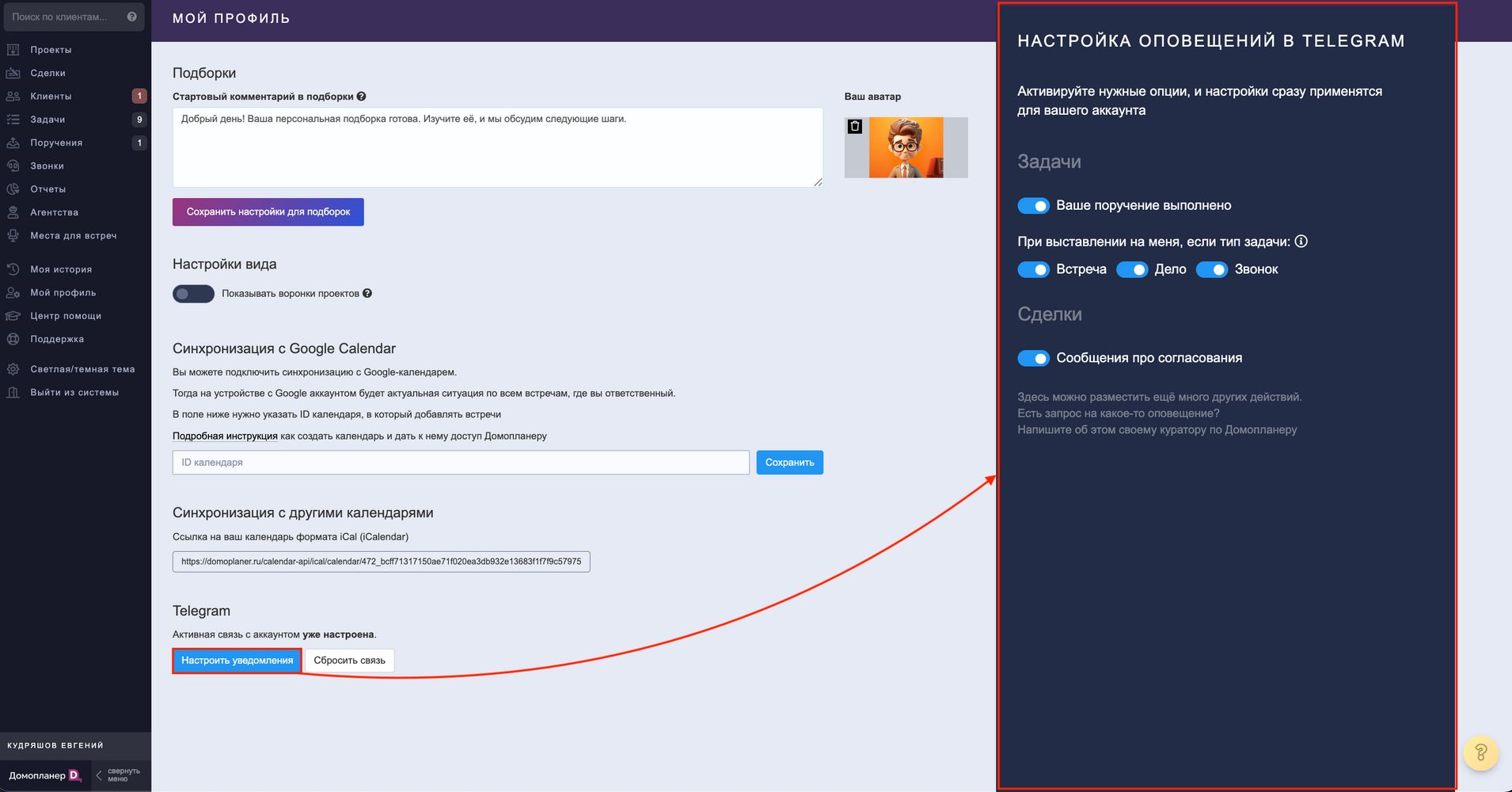Open Сделки menu item
The image size is (1512, 792).
point(47,73)
